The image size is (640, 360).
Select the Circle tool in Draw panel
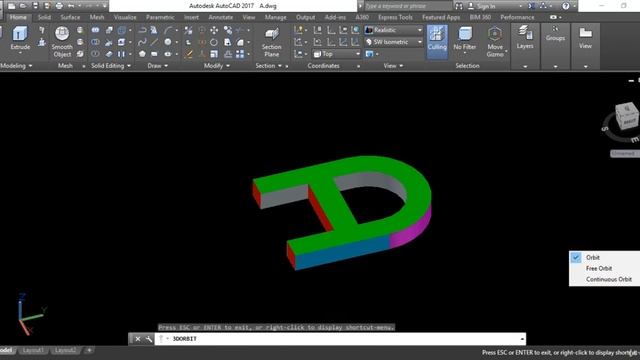coord(168,42)
